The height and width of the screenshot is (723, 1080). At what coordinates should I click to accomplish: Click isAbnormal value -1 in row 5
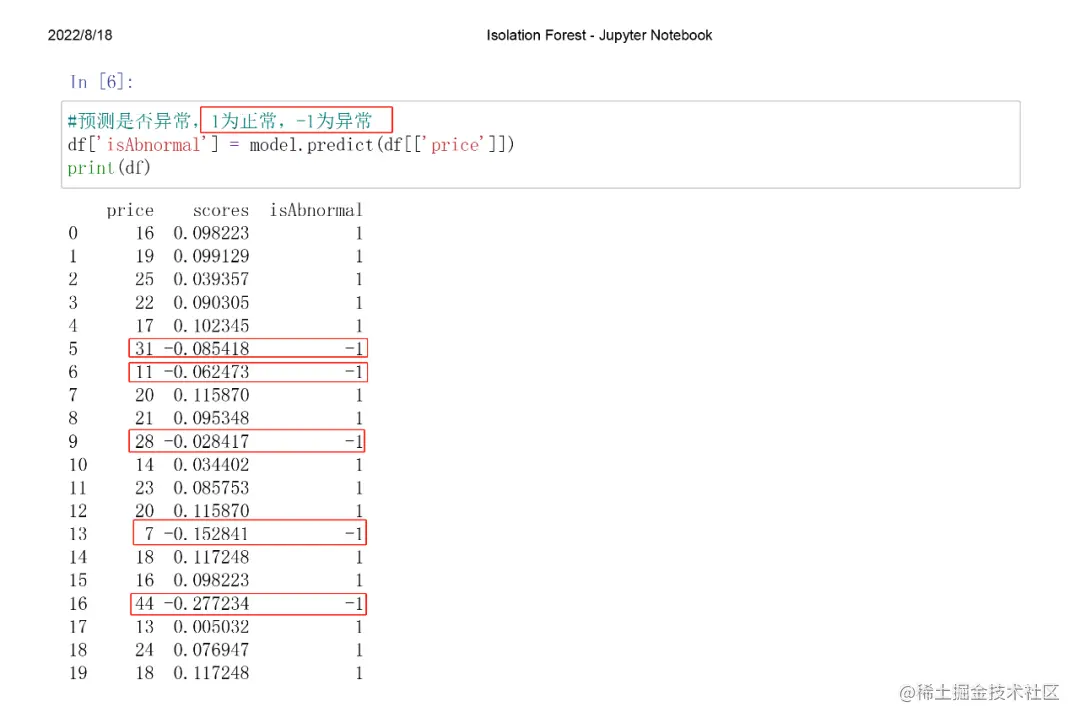[x=353, y=349]
